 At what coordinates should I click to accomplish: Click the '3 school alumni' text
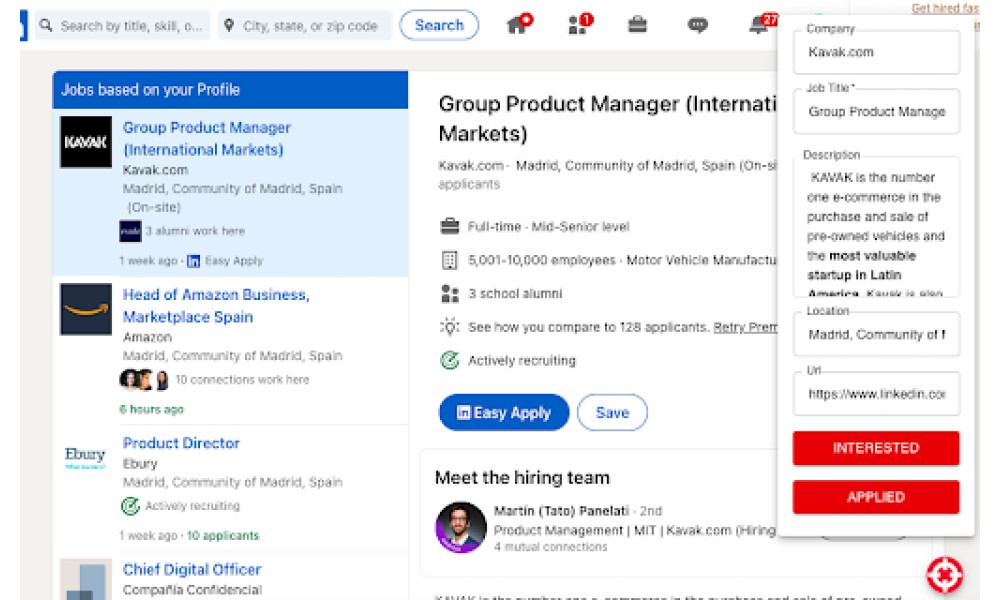(515, 293)
